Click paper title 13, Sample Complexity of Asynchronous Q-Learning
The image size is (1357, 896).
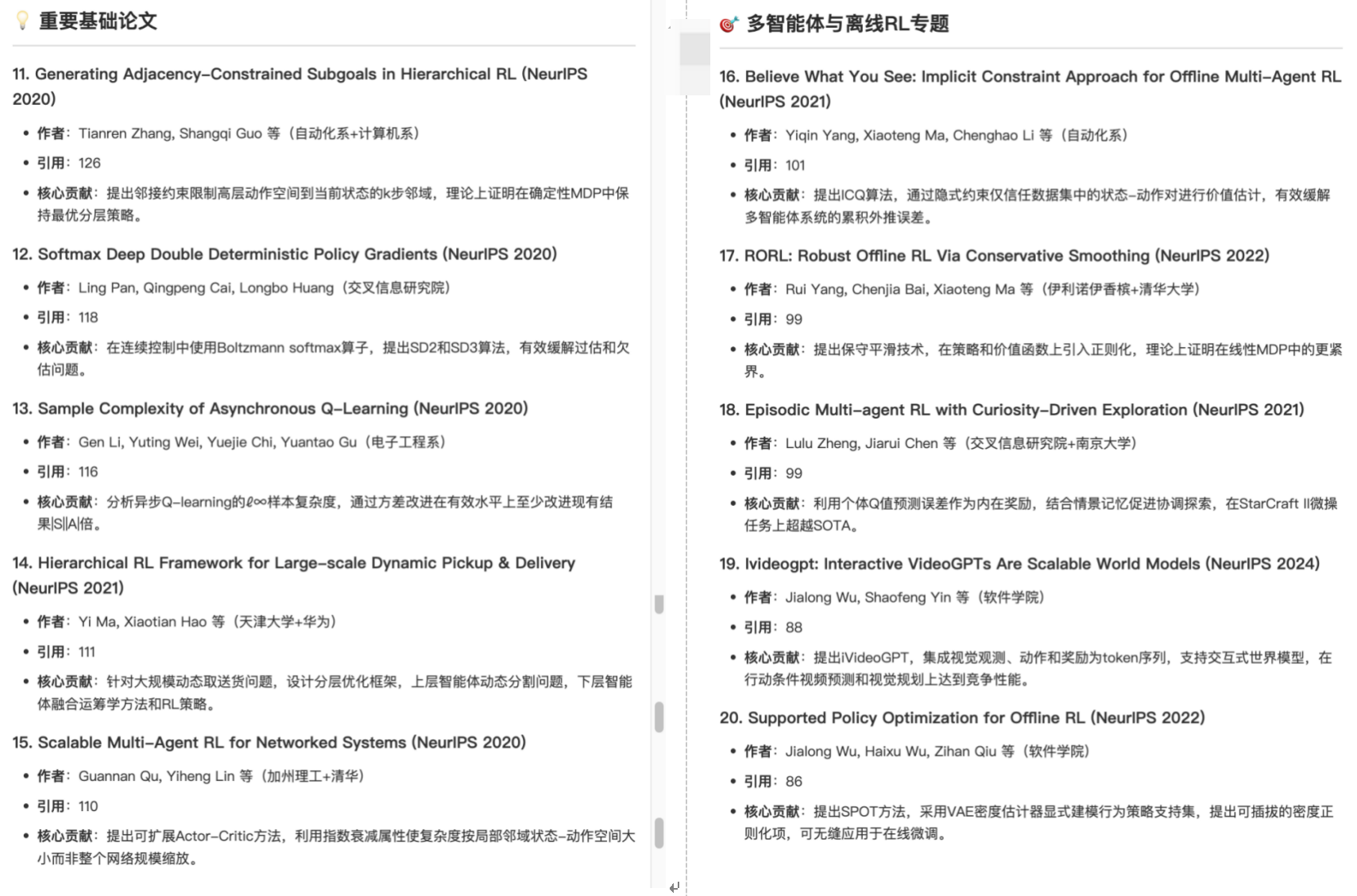click(x=270, y=408)
